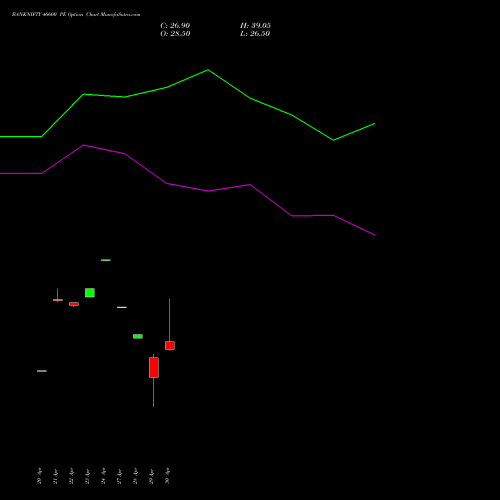Click the flat green candle for 20 Apr

point(42,371)
